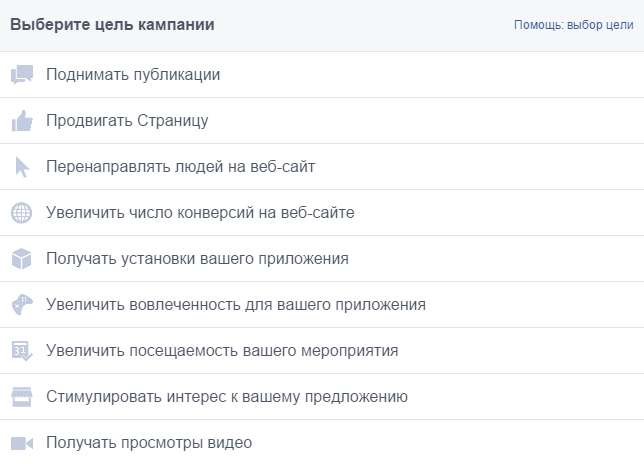Click the speech bubbles icon for boosting posts

click(22, 75)
